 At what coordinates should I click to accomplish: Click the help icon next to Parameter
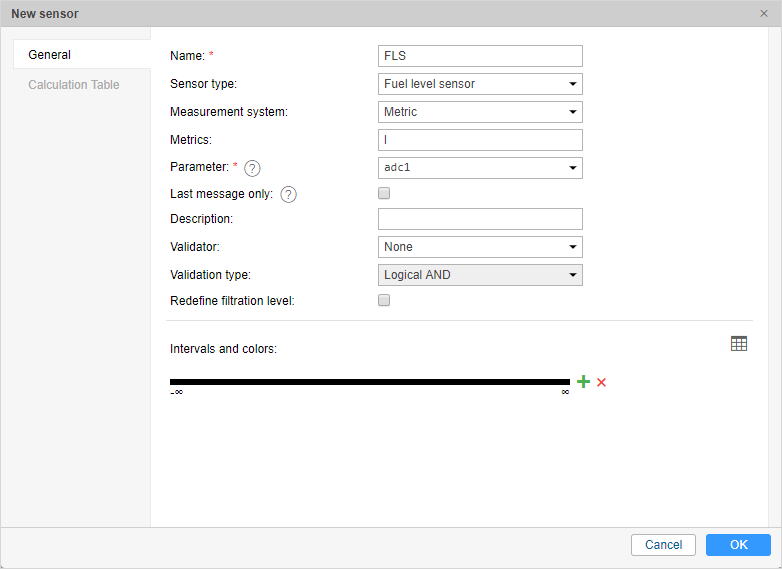pos(252,168)
